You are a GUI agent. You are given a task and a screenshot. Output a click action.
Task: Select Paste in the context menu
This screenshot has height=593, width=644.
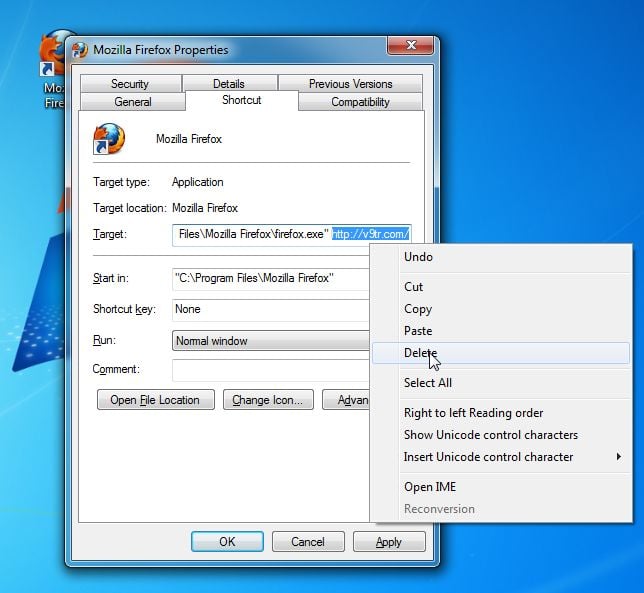[501, 331]
